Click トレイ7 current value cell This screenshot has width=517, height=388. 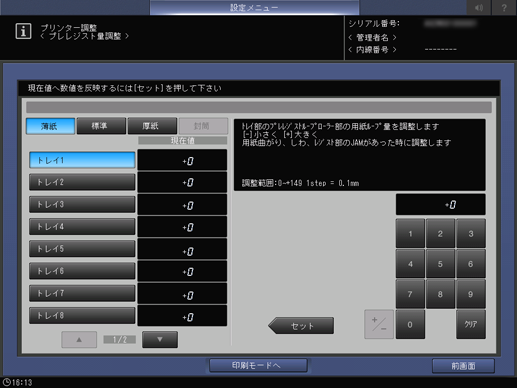pos(182,293)
